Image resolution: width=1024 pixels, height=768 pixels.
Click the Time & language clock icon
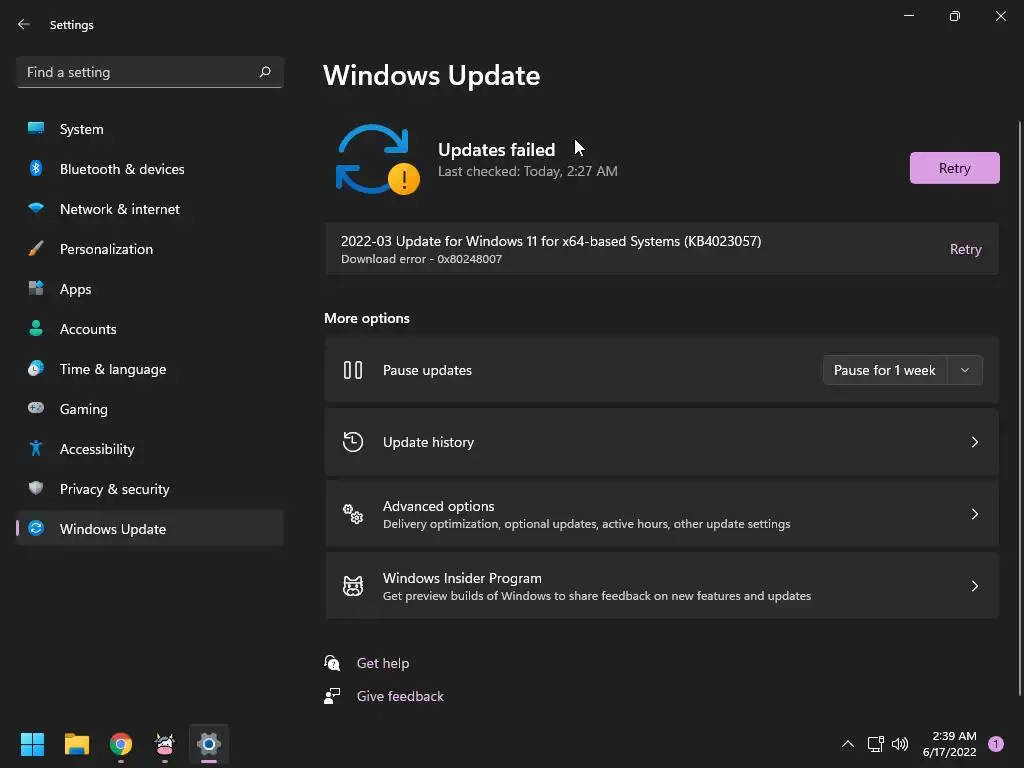pos(36,368)
